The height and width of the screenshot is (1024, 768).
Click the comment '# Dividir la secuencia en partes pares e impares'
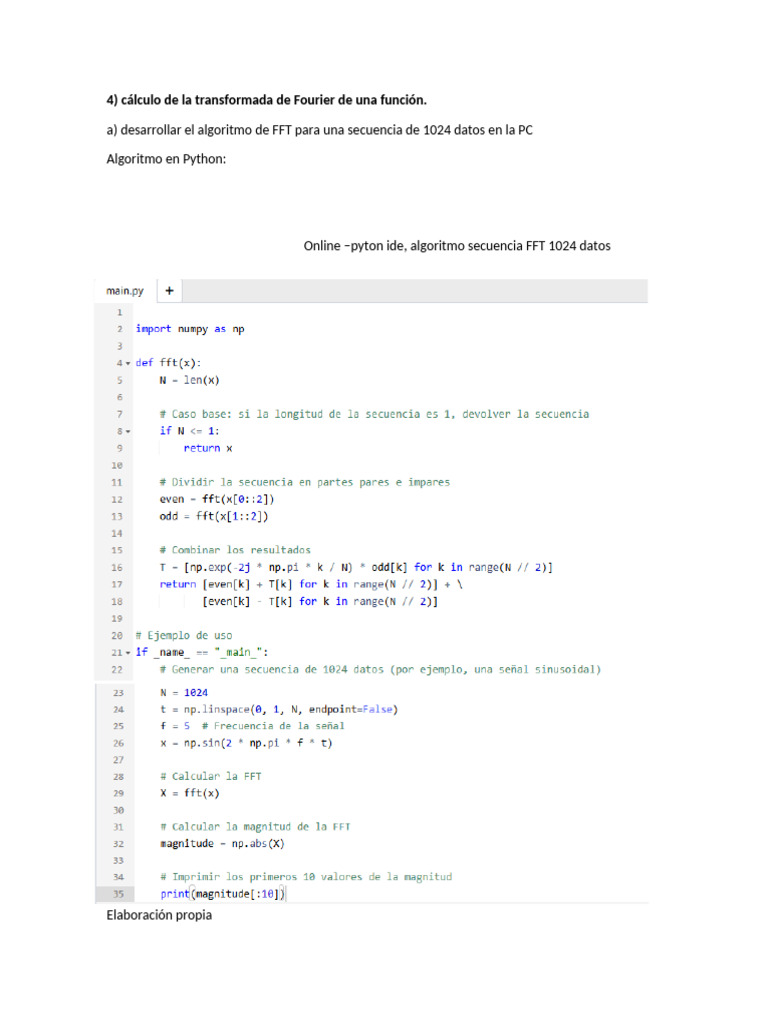[x=304, y=482]
